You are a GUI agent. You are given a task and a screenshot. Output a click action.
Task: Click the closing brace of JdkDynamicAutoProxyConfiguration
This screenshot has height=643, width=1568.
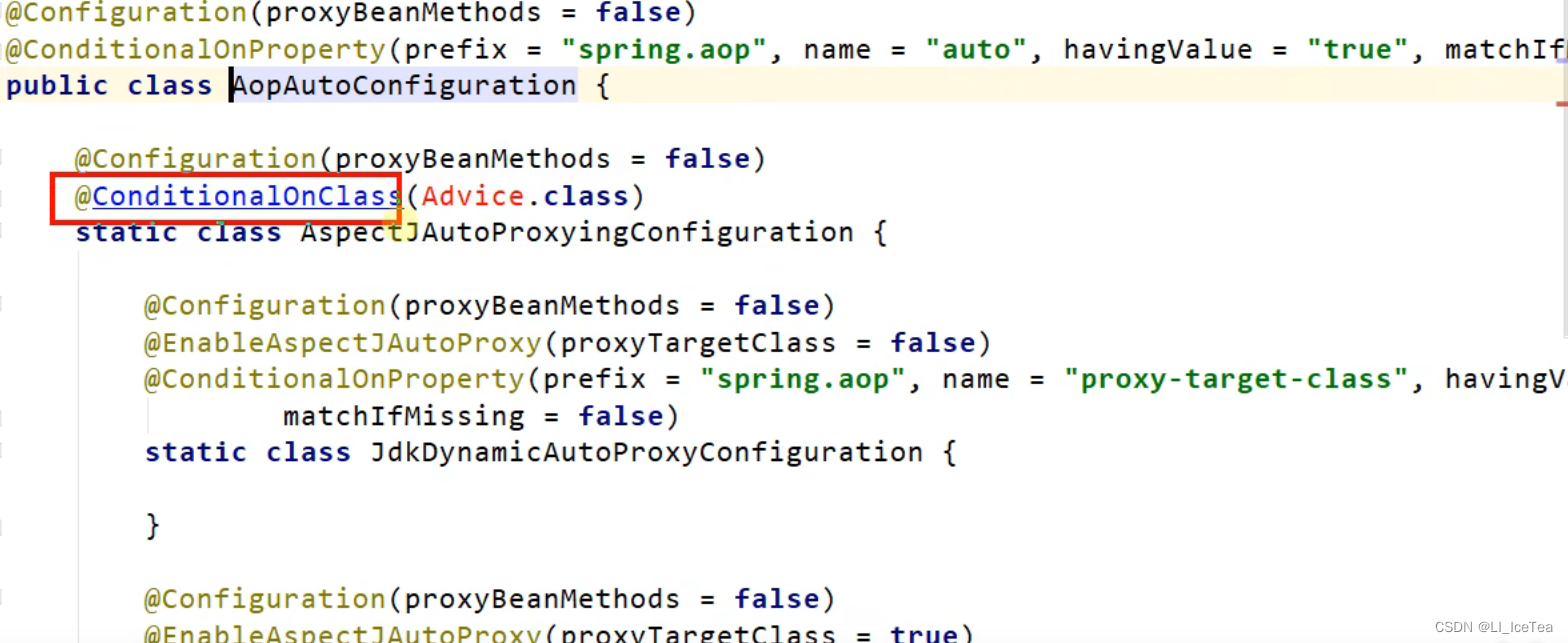(x=153, y=526)
